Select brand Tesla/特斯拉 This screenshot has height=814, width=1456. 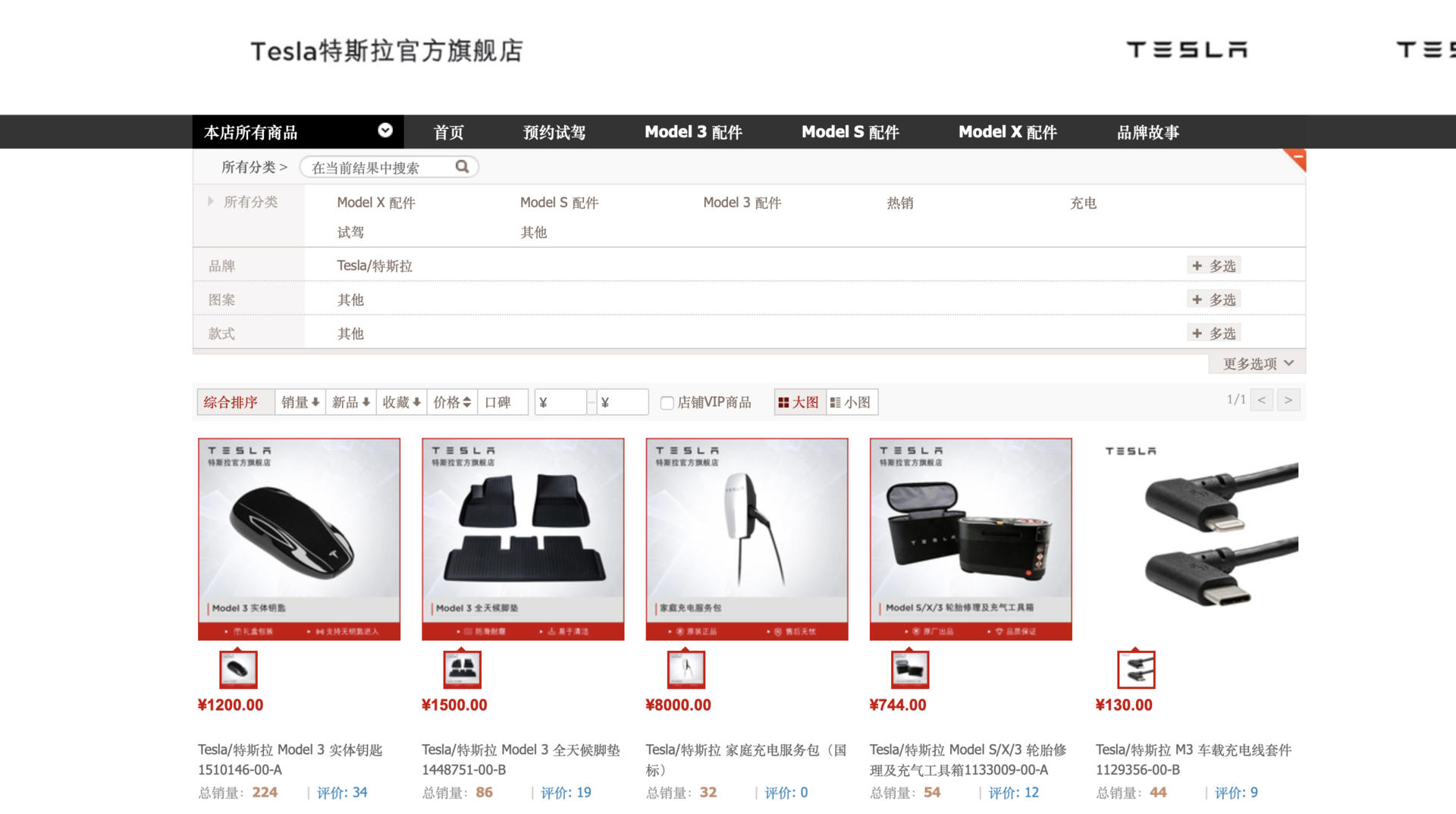tap(375, 266)
